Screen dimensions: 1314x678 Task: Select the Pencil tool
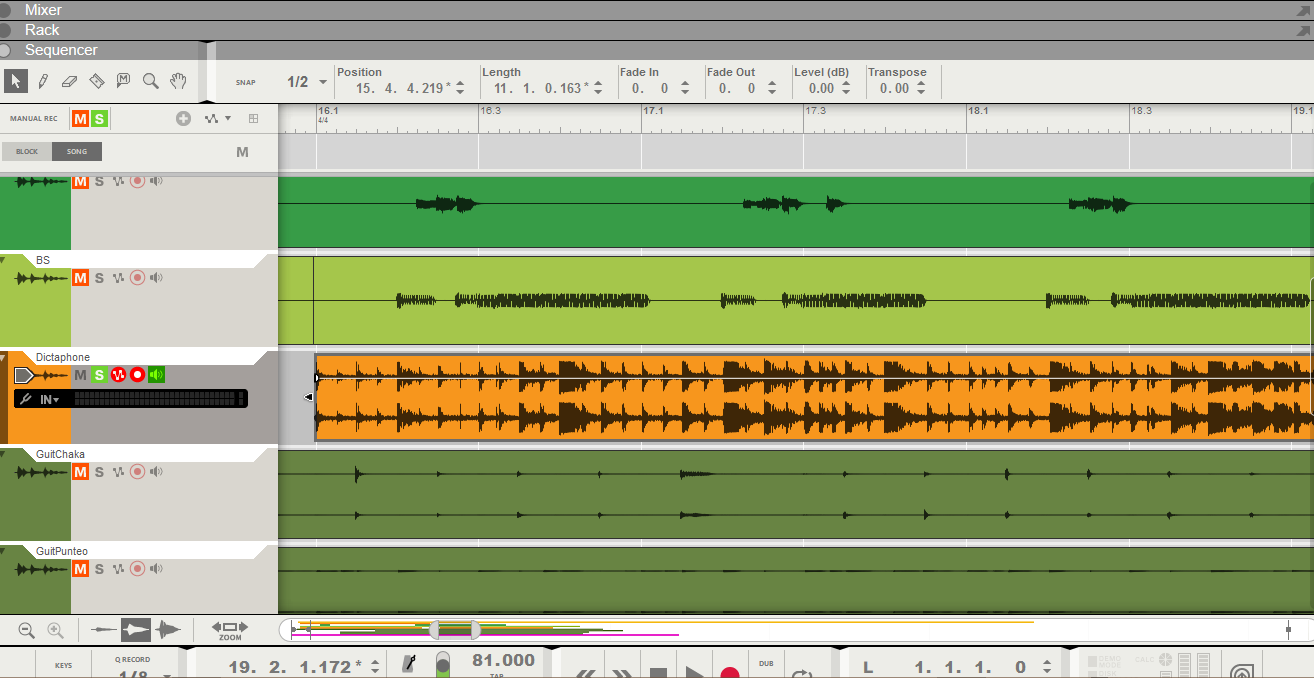point(43,81)
